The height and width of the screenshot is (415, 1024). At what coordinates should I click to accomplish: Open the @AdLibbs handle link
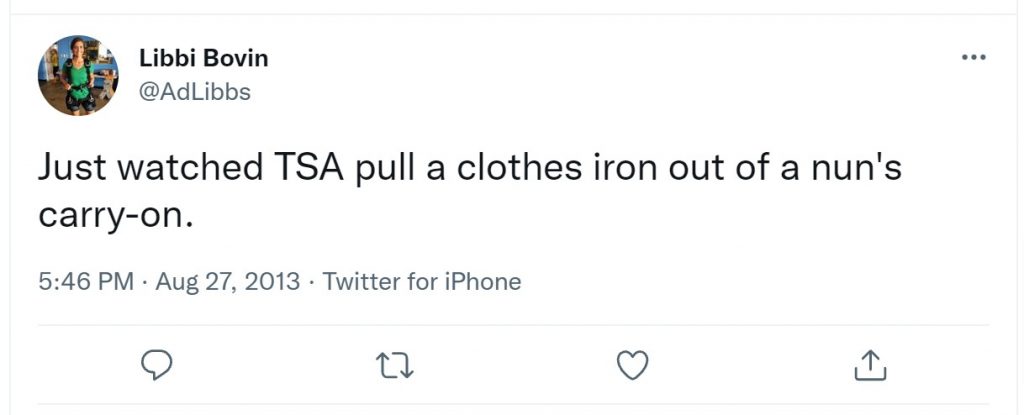click(195, 92)
